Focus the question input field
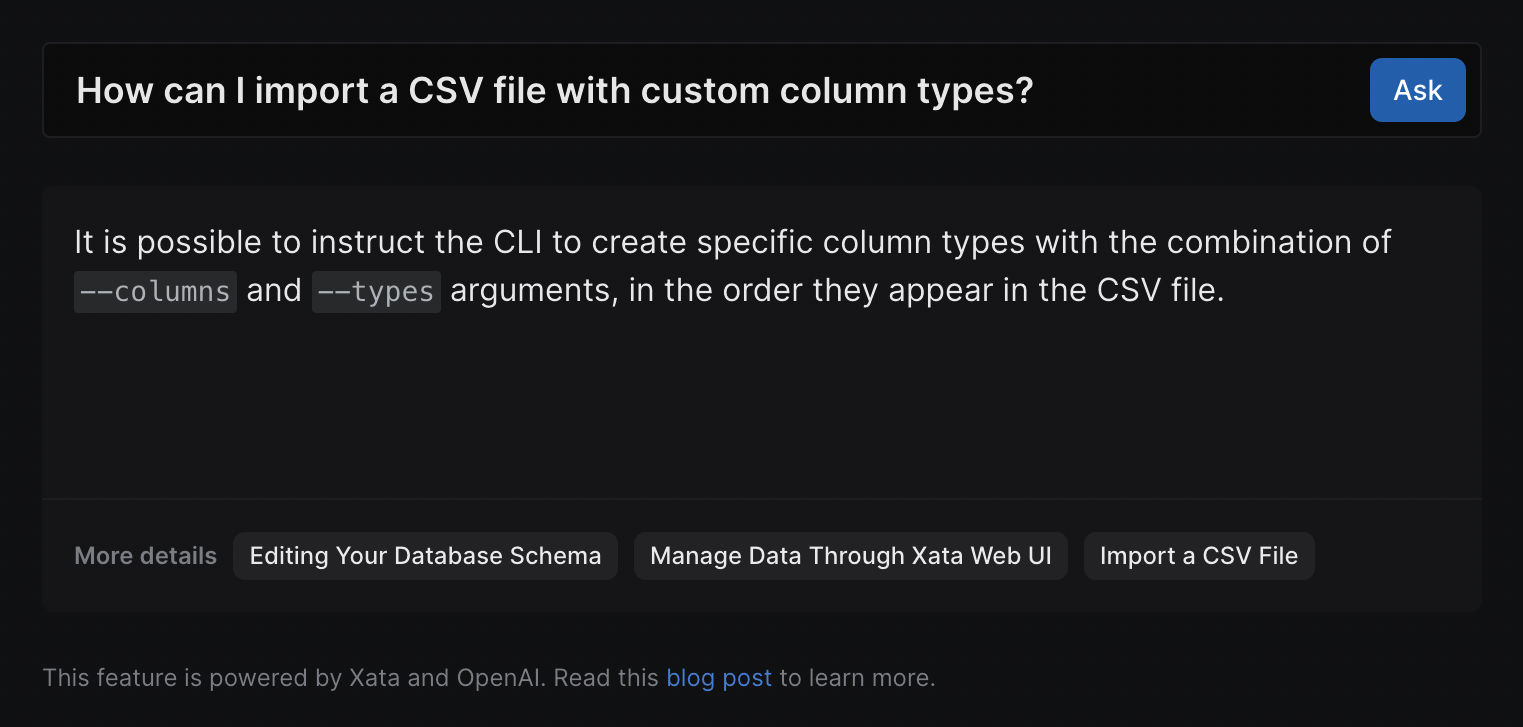Viewport: 1523px width, 727px height. [x=700, y=91]
